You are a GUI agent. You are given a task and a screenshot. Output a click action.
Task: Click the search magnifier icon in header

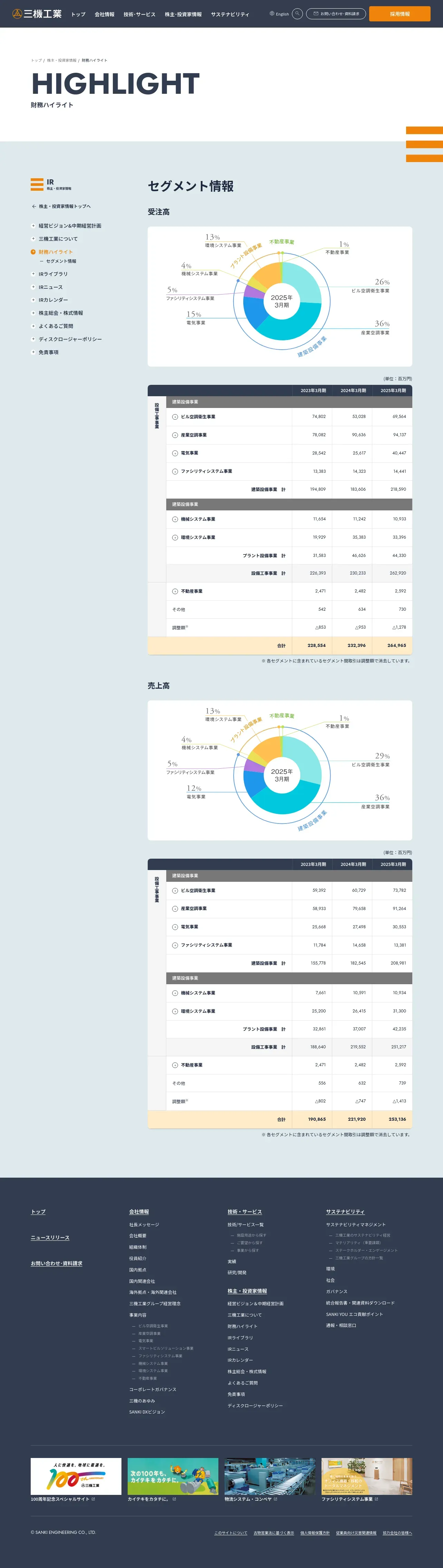[297, 13]
